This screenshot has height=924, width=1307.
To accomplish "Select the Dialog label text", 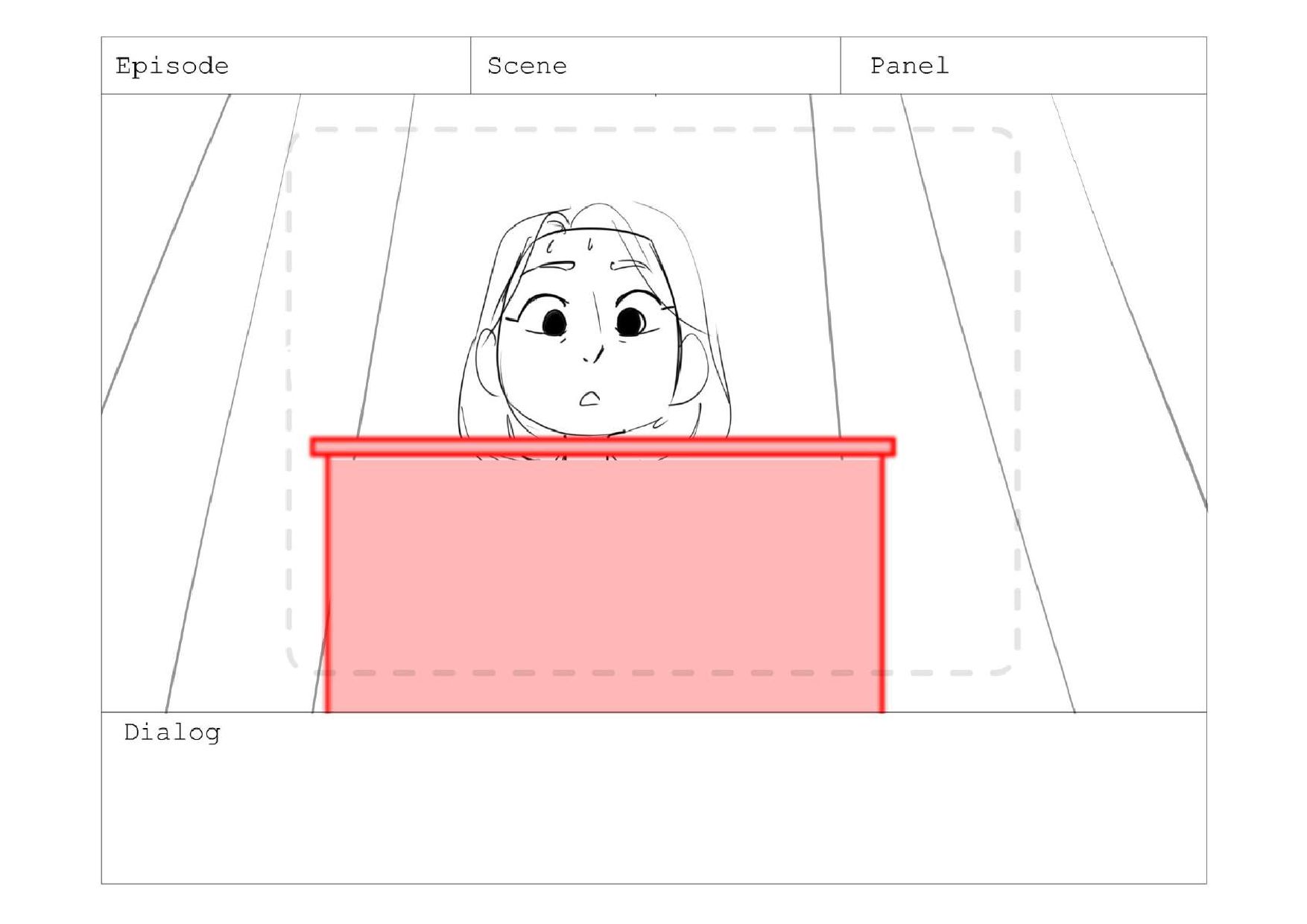I will point(172,732).
